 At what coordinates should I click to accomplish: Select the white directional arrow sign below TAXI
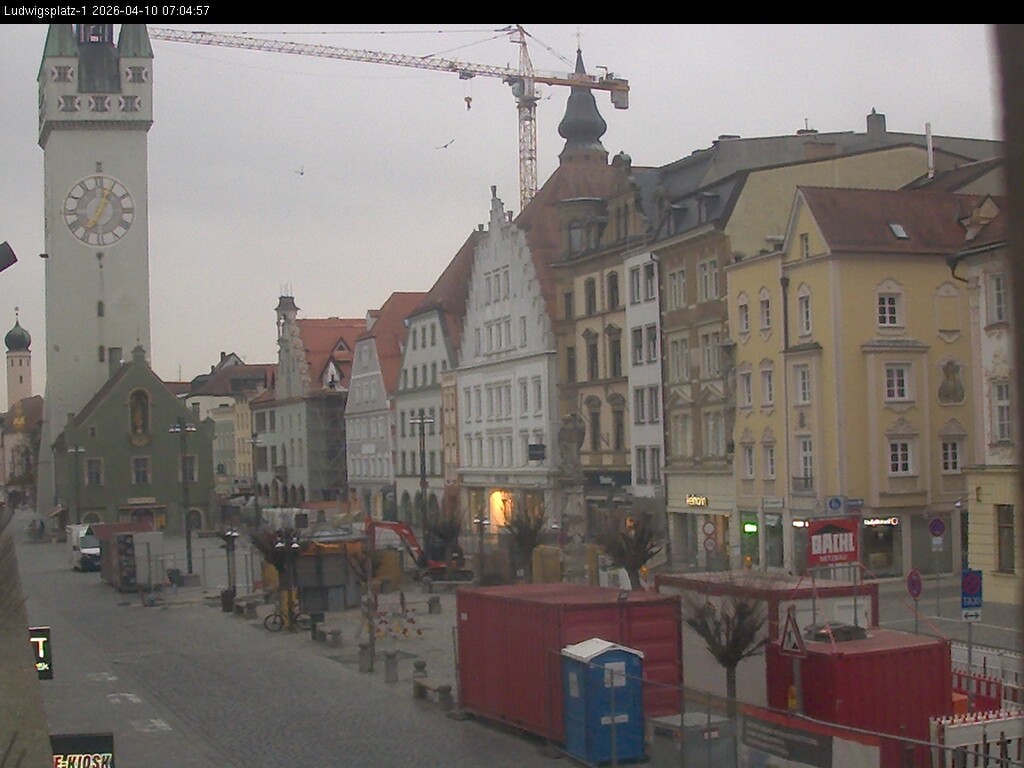pos(972,615)
